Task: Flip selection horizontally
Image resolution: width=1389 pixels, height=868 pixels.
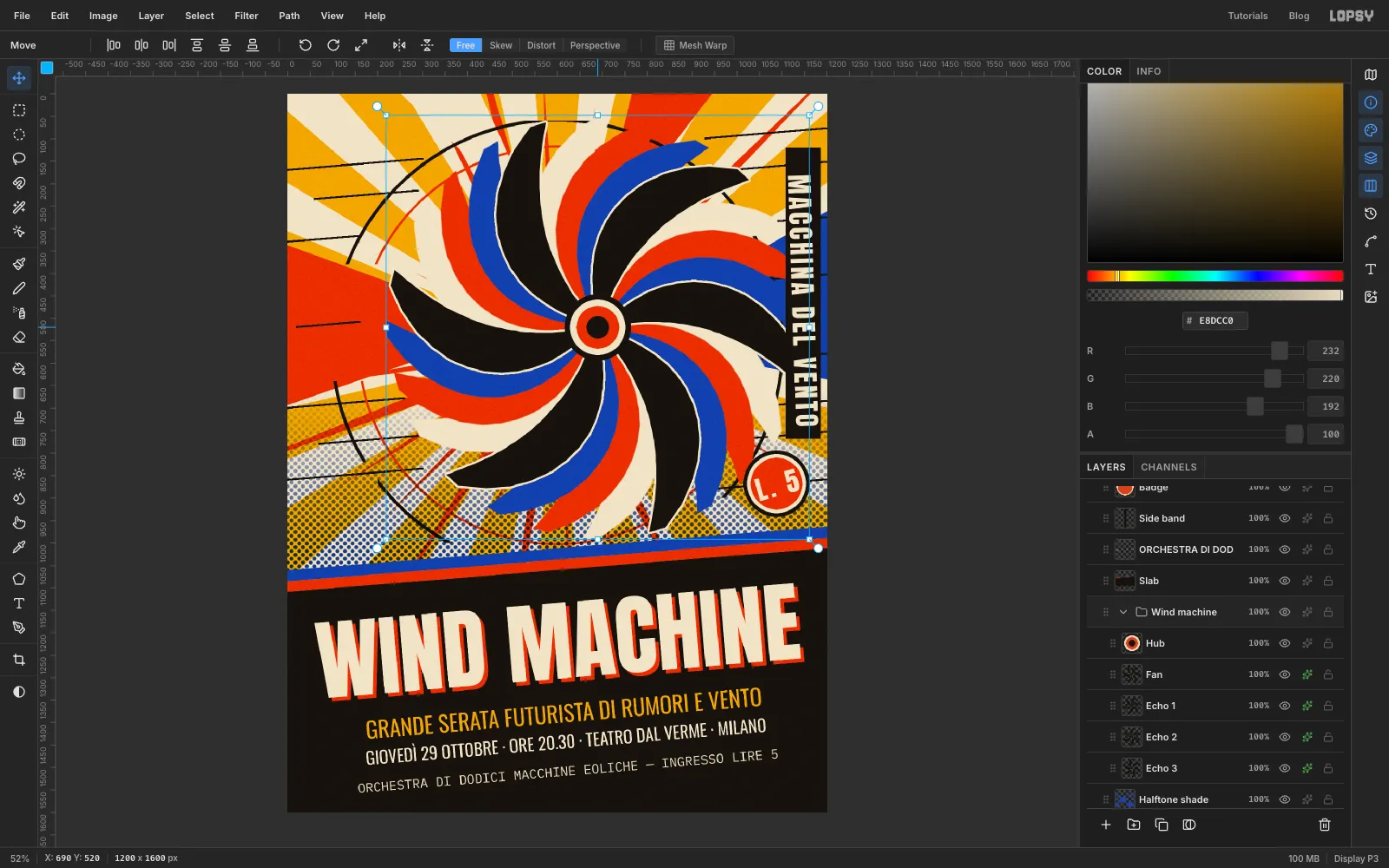Action: [x=399, y=45]
